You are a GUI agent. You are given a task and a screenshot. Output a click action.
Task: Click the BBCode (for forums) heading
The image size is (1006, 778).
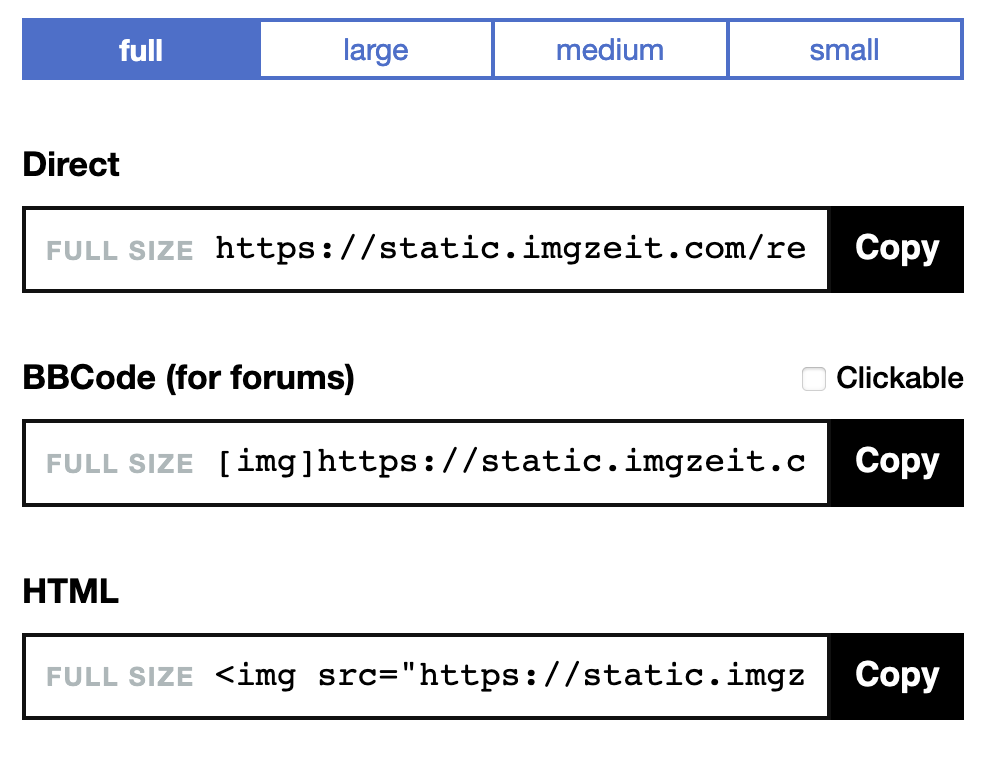tap(189, 378)
